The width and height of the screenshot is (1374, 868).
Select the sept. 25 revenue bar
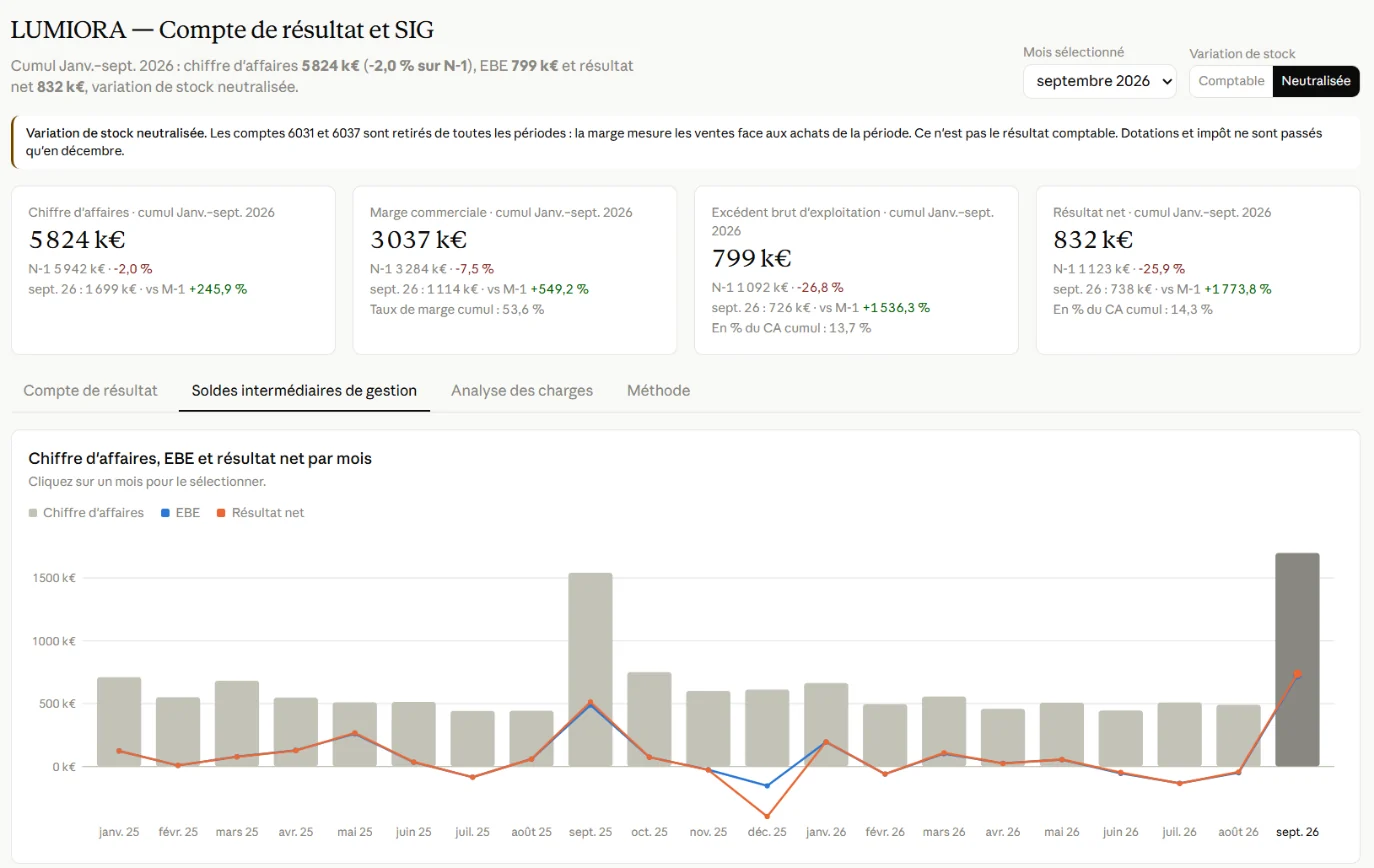pyautogui.click(x=590, y=669)
